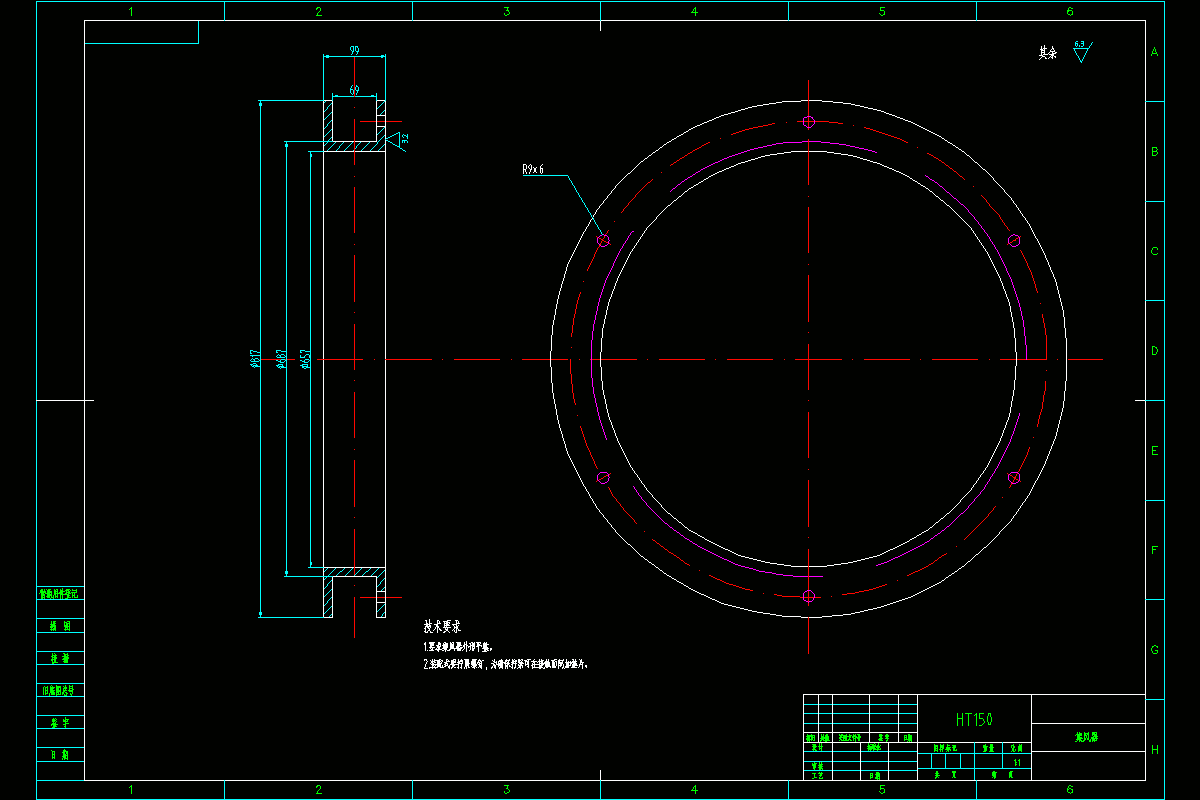Click zone number 5 on the bottom border
Viewport: 1200px width, 800px height.
pos(882,790)
